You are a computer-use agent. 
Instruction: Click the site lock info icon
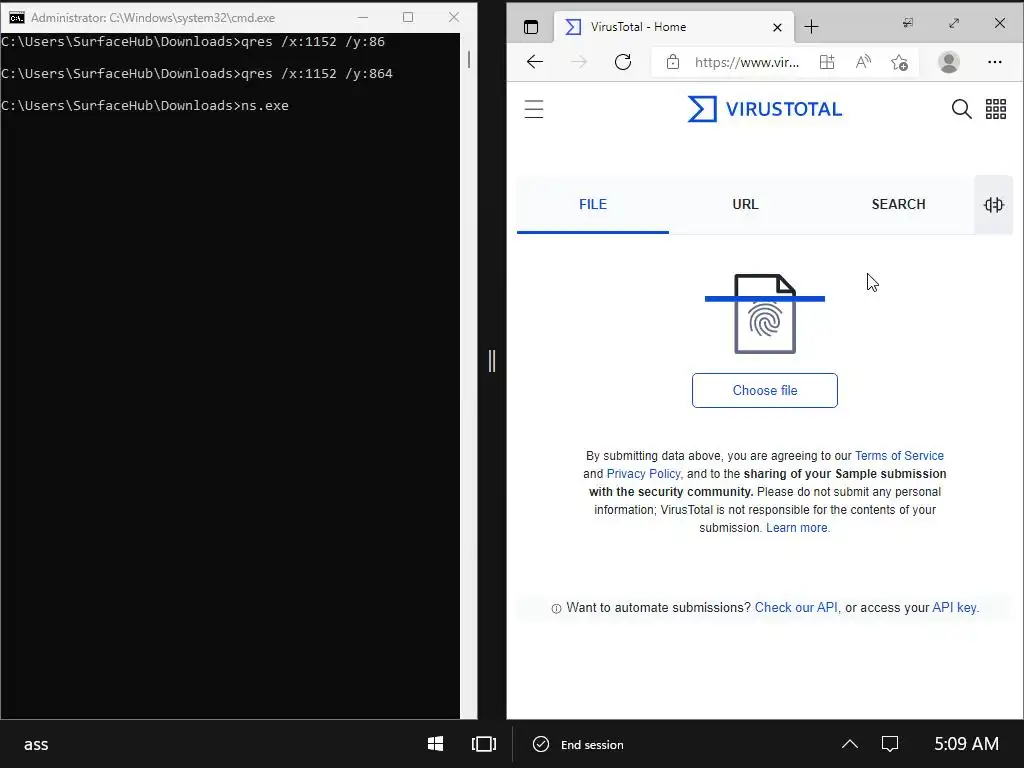coord(673,62)
